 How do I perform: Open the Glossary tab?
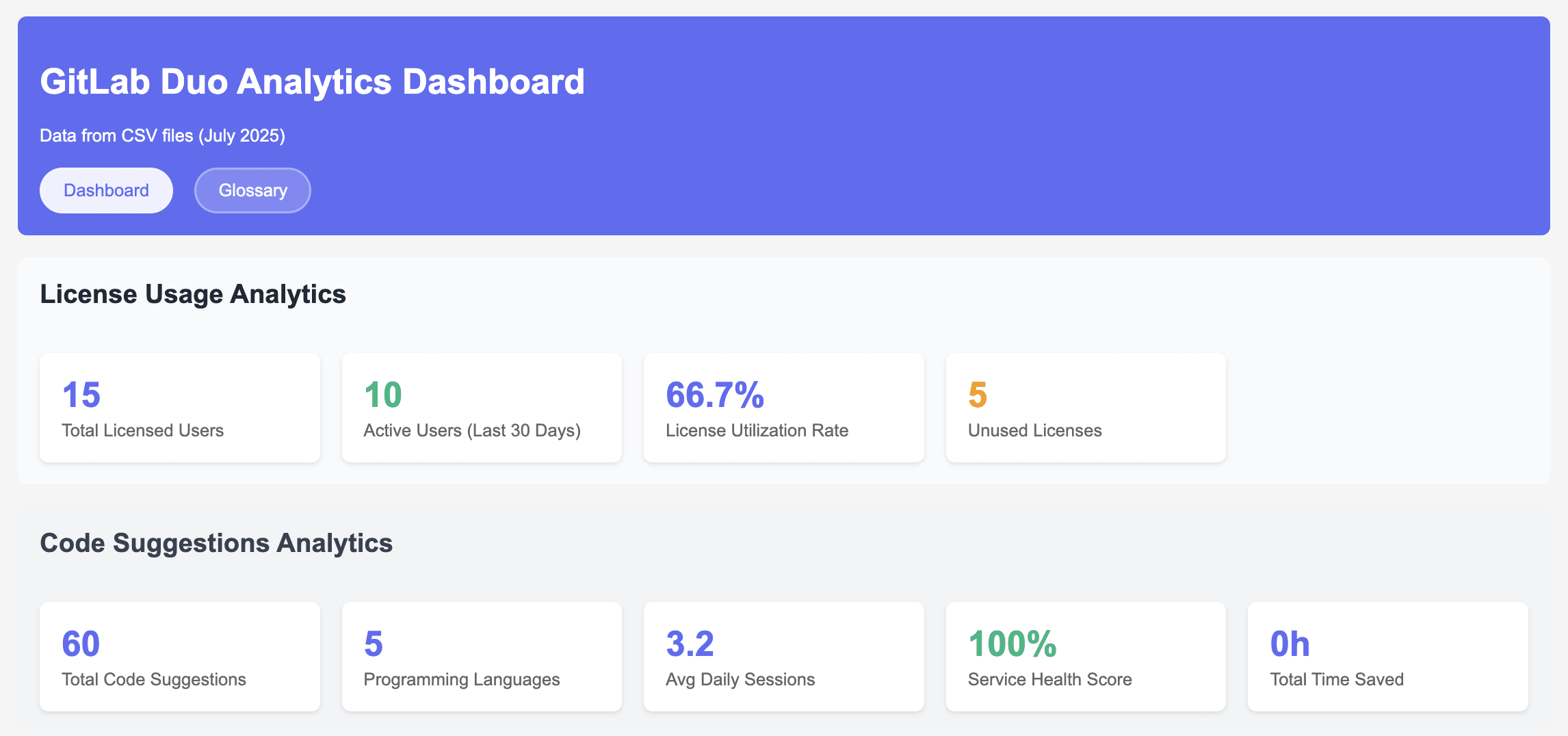[252, 190]
